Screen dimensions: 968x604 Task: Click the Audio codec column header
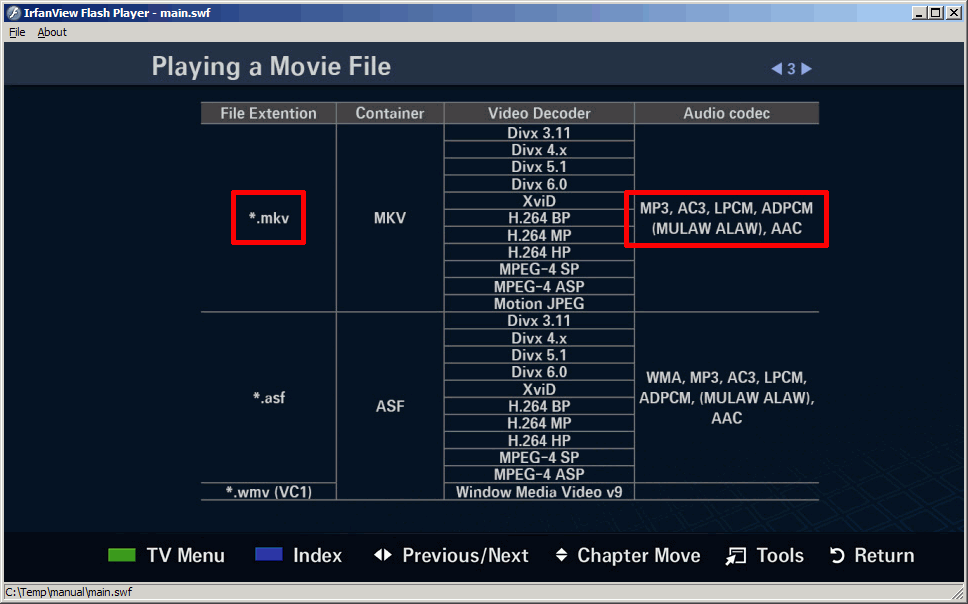point(727,113)
